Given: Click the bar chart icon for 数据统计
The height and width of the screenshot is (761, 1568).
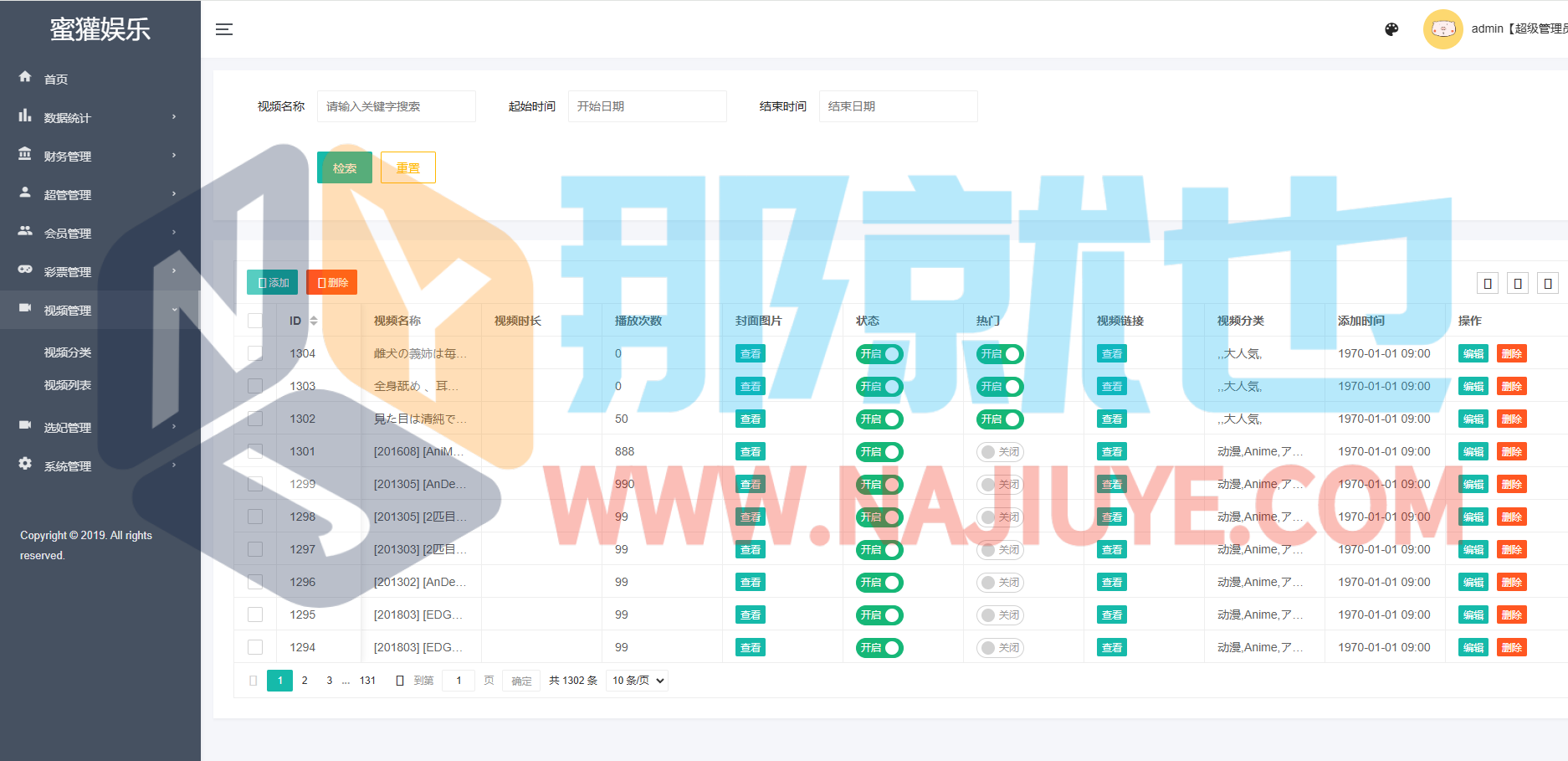Looking at the screenshot, I should point(25,116).
